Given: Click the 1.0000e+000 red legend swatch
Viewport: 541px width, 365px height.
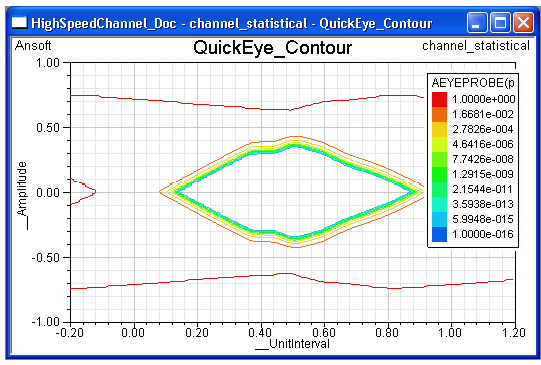Looking at the screenshot, I should [439, 99].
